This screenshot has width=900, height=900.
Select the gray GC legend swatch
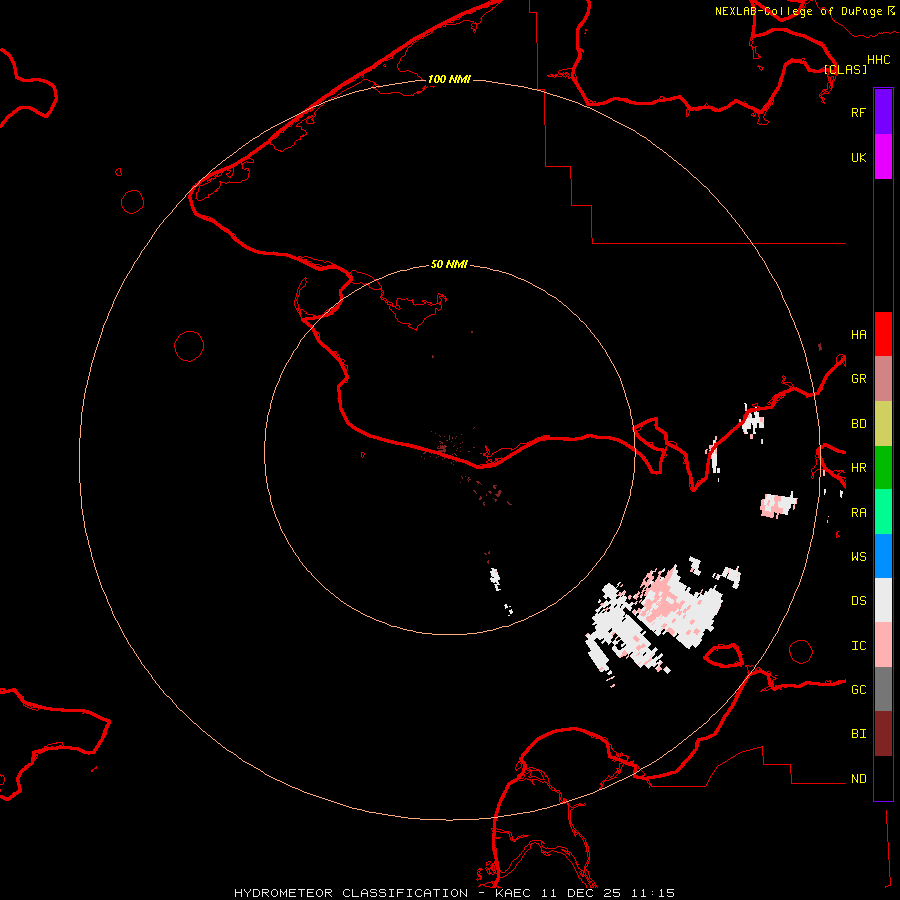(883, 689)
